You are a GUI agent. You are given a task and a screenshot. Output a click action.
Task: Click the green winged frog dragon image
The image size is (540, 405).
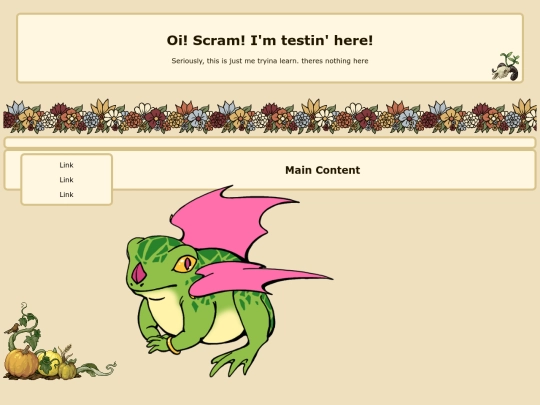click(x=229, y=281)
